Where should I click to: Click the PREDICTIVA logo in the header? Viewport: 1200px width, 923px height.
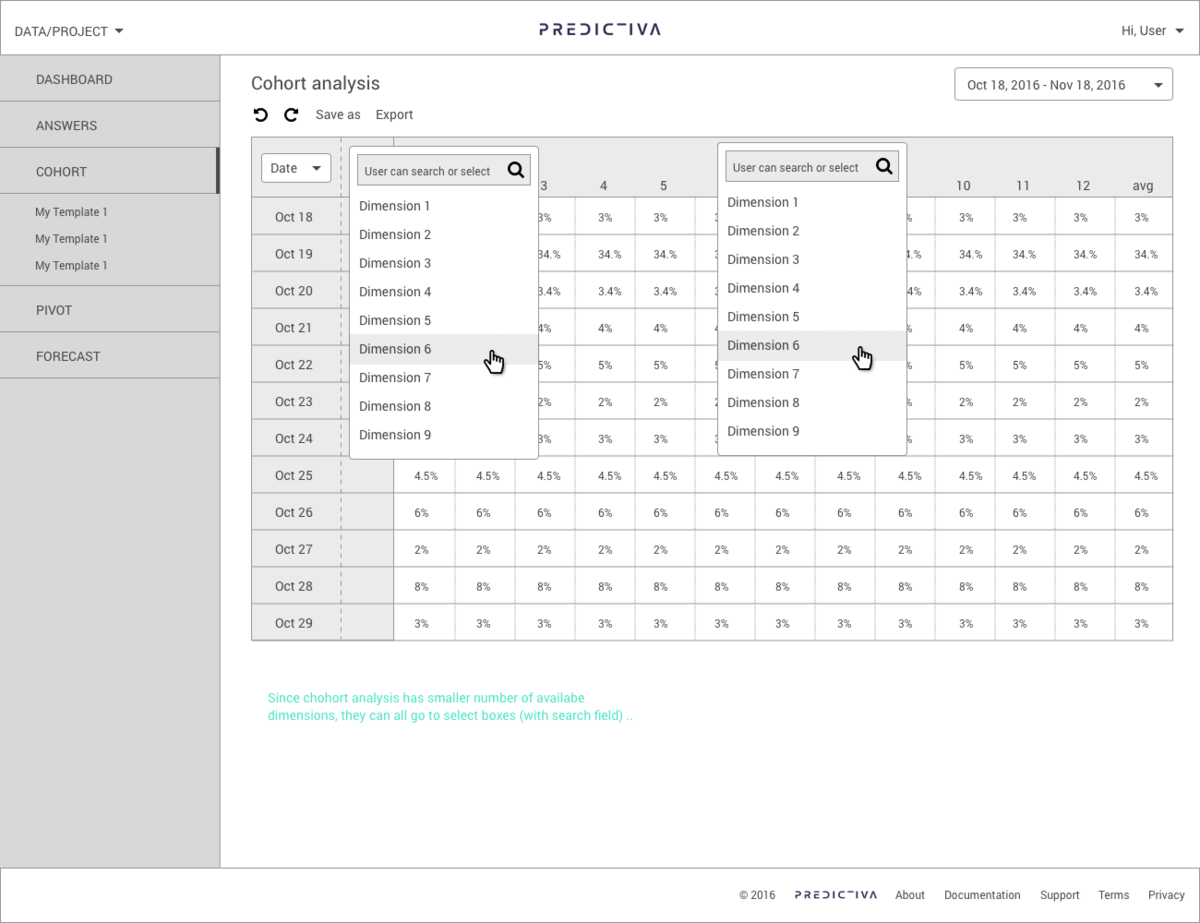click(598, 29)
